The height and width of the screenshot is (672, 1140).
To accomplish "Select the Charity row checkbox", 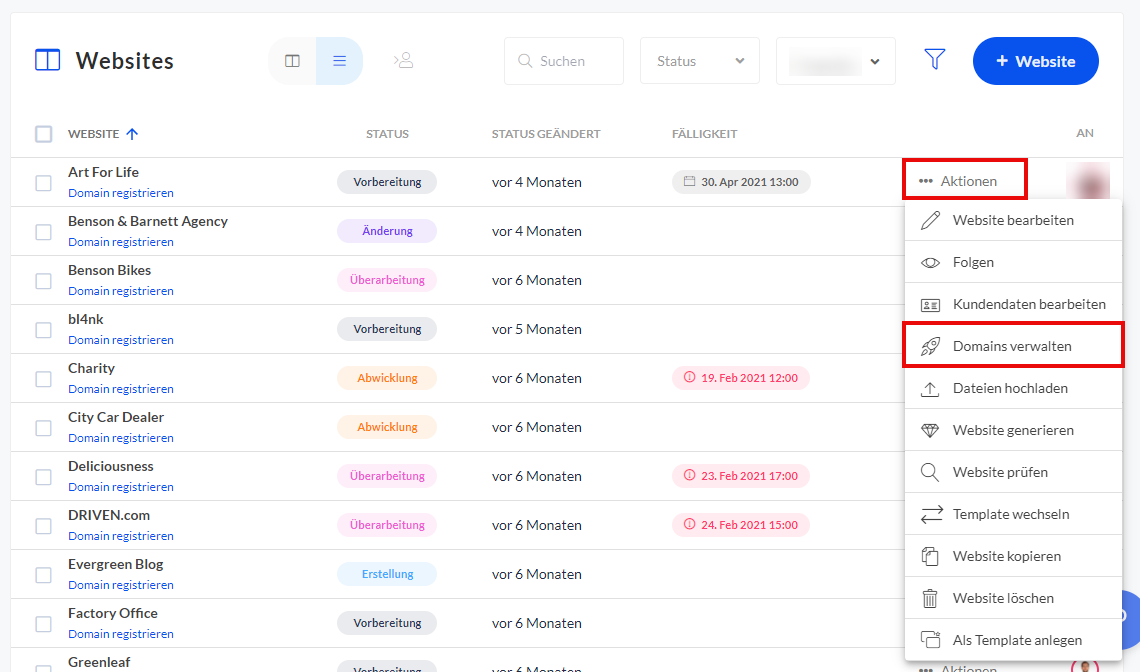I will click(44, 379).
